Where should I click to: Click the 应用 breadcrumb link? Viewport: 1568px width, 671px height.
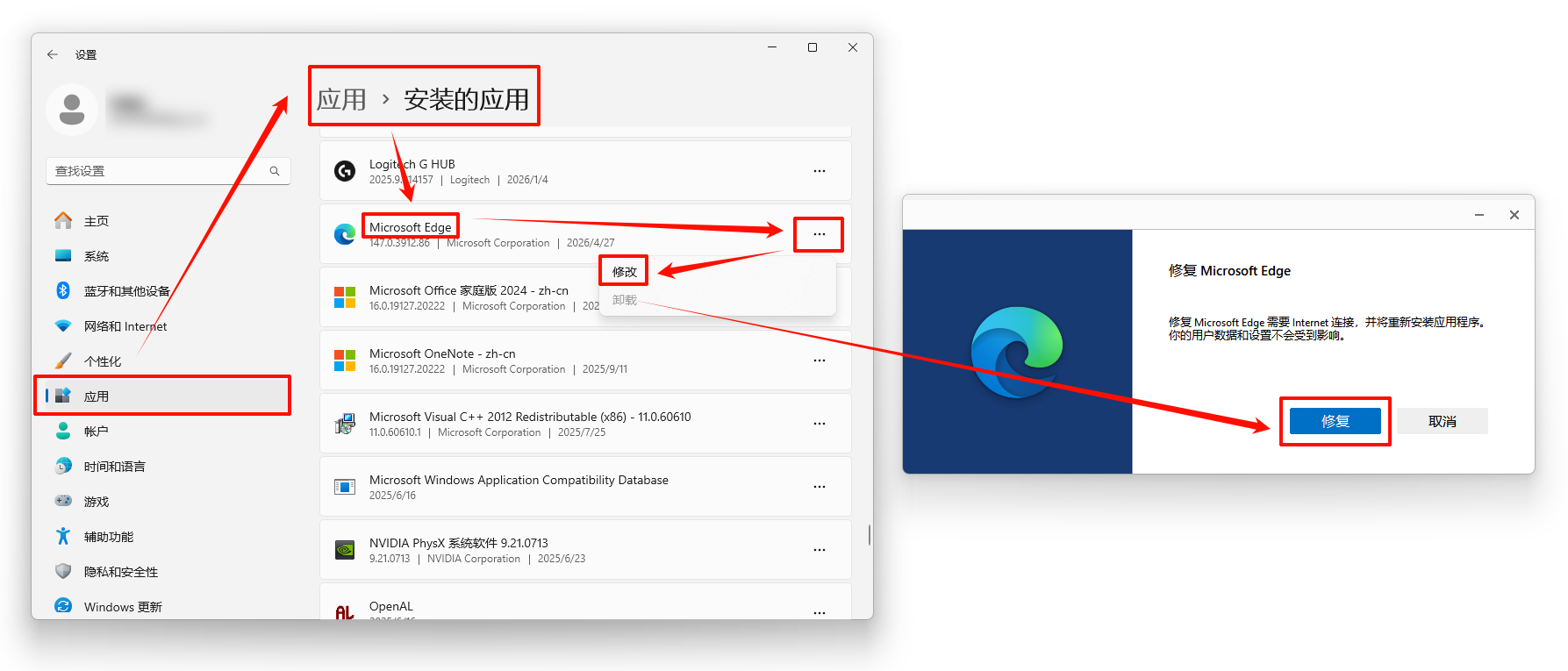341,100
